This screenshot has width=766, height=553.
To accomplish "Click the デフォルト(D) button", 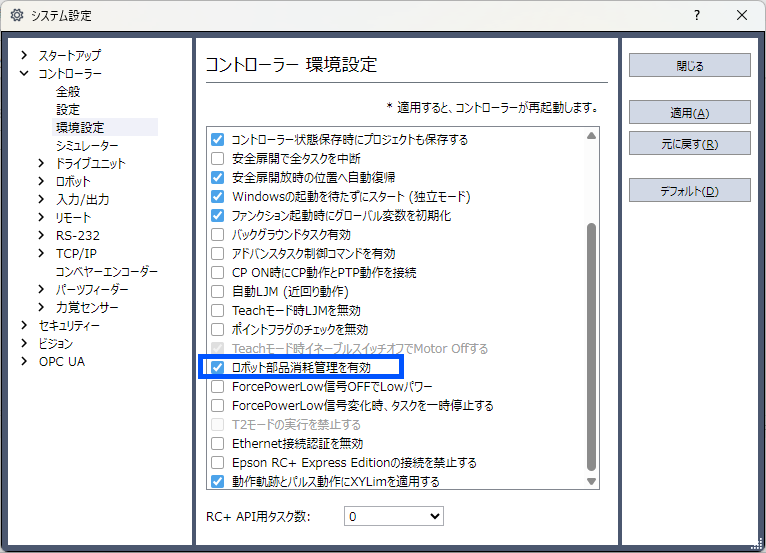I will 689,191.
